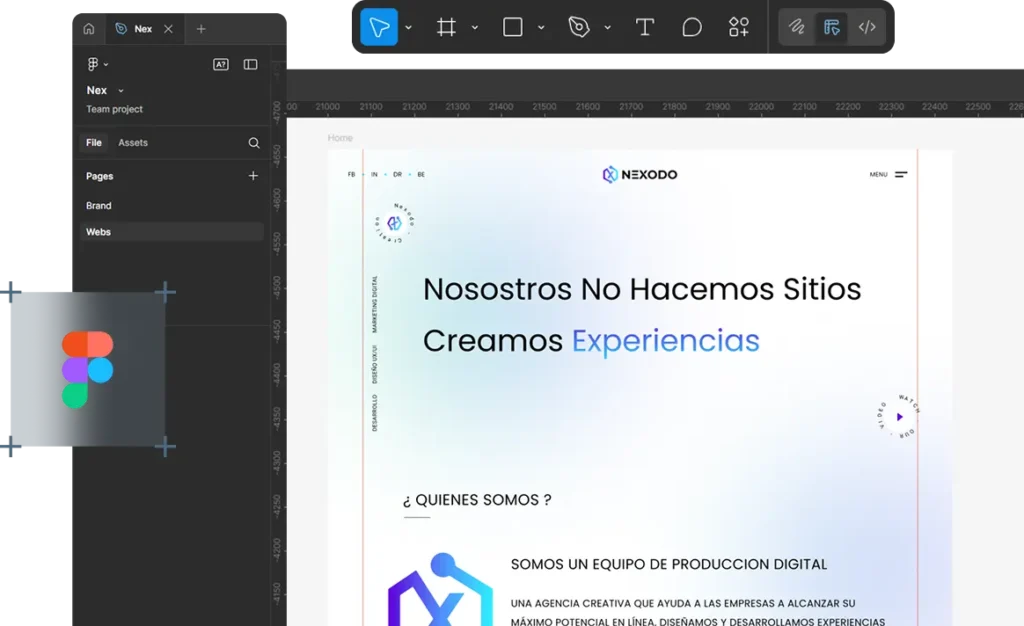Toggle the sidebar minimize UI button
Viewport: 1024px width, 626px height.
[250, 65]
